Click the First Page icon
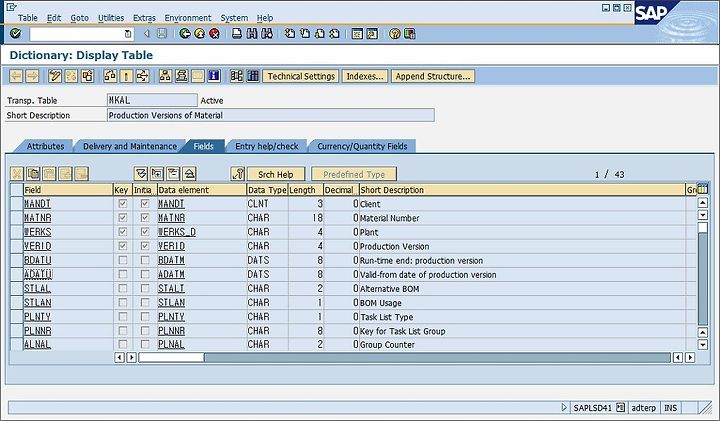The image size is (720, 421). (290, 34)
